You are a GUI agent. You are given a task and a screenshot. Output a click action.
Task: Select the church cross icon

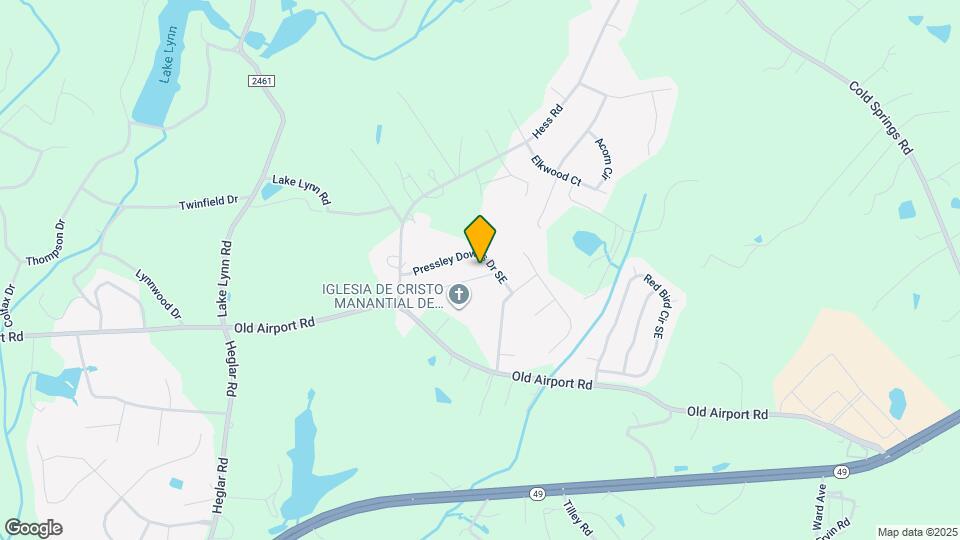click(x=459, y=295)
